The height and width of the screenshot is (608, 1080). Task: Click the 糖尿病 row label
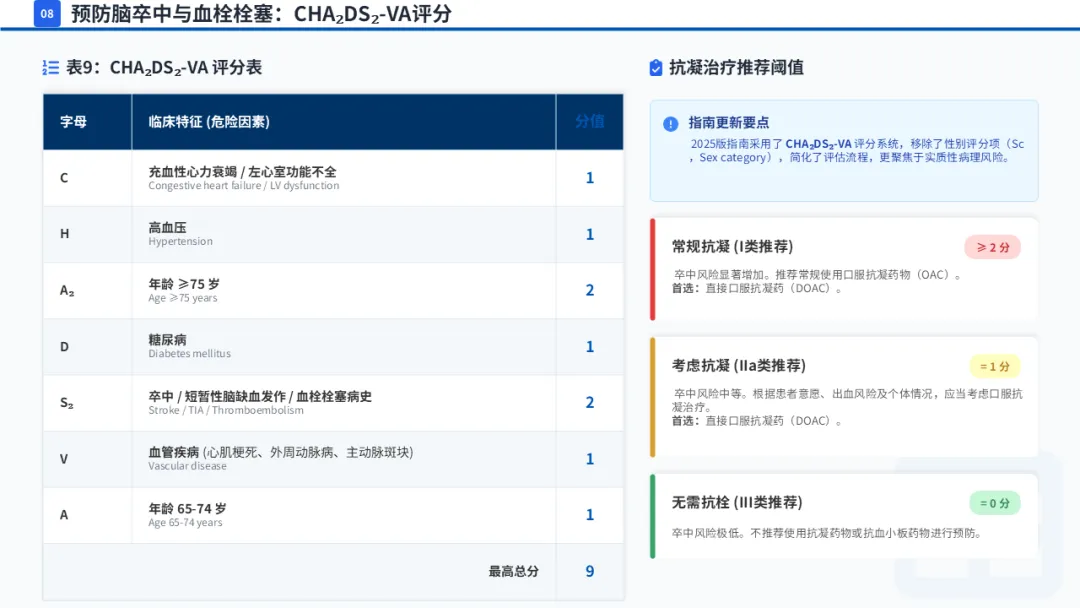(x=167, y=339)
